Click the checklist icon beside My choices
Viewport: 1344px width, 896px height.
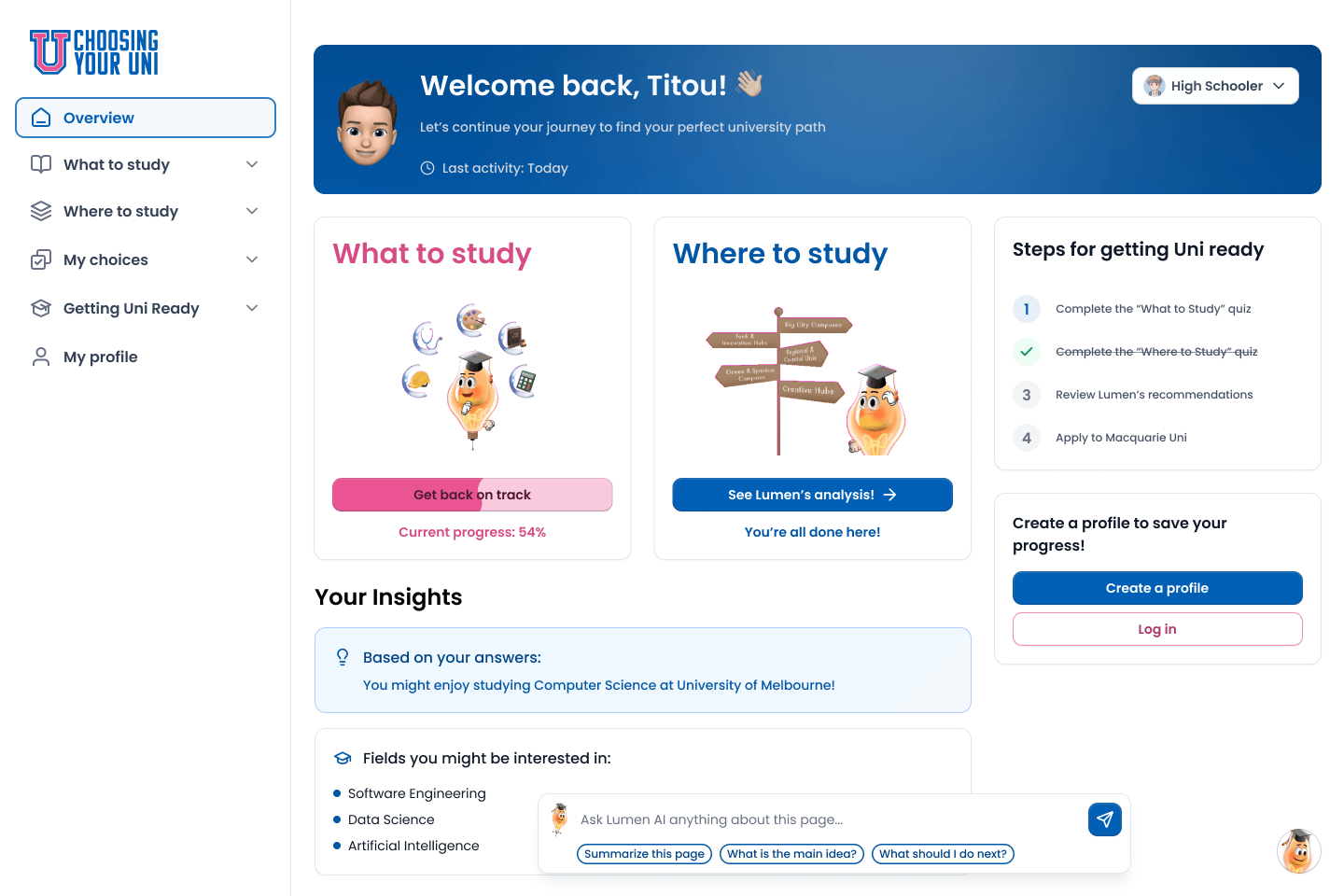(x=41, y=259)
